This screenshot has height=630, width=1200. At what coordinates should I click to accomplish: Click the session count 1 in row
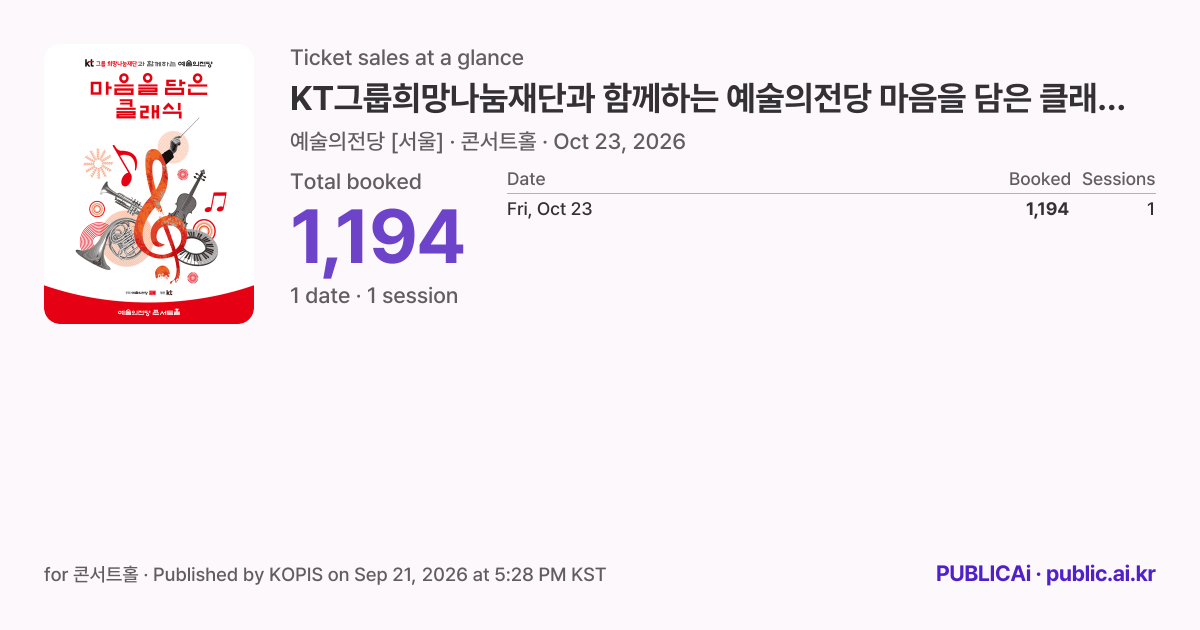(x=1151, y=209)
